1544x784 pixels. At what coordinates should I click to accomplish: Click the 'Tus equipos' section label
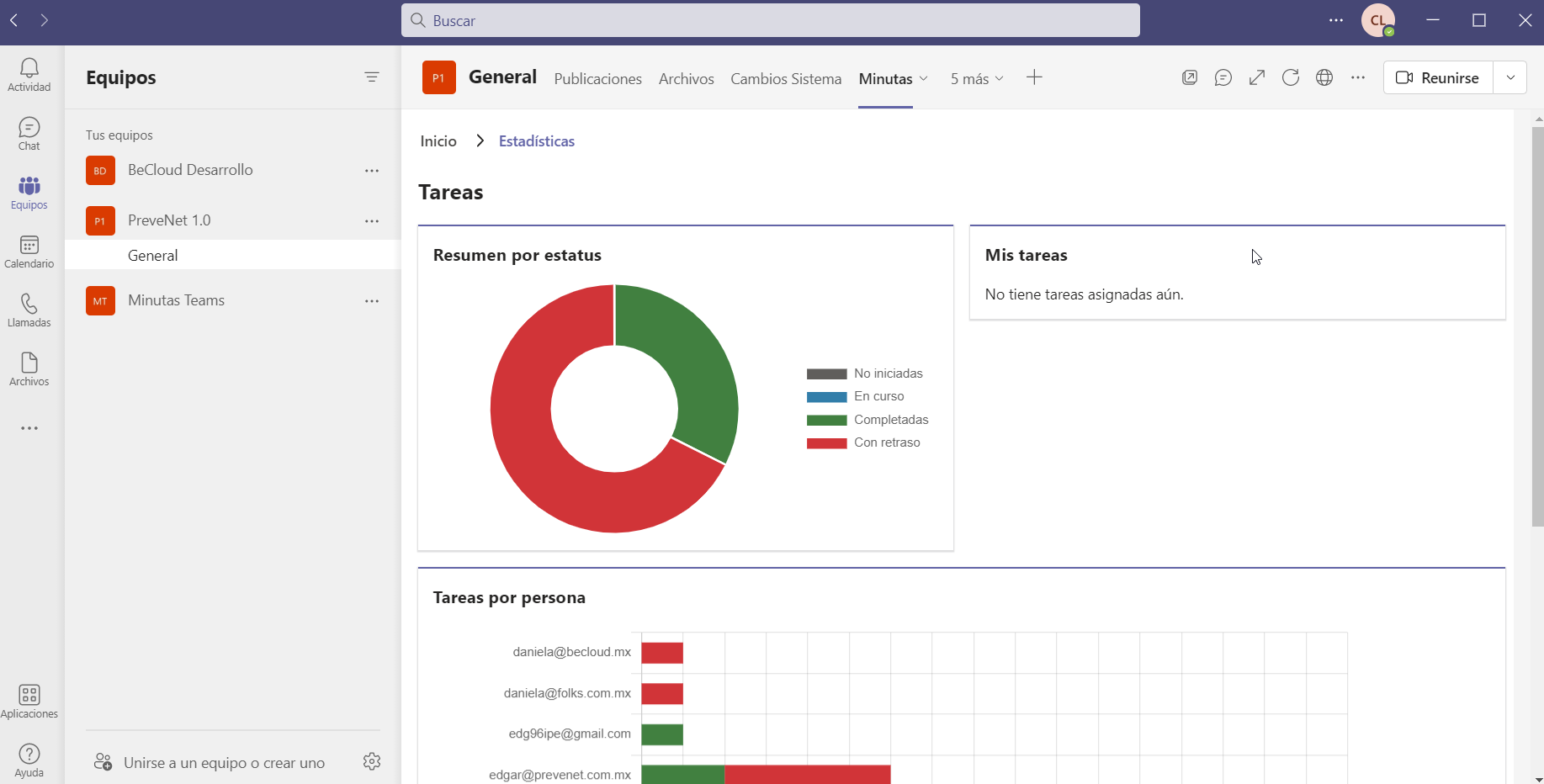pos(119,135)
